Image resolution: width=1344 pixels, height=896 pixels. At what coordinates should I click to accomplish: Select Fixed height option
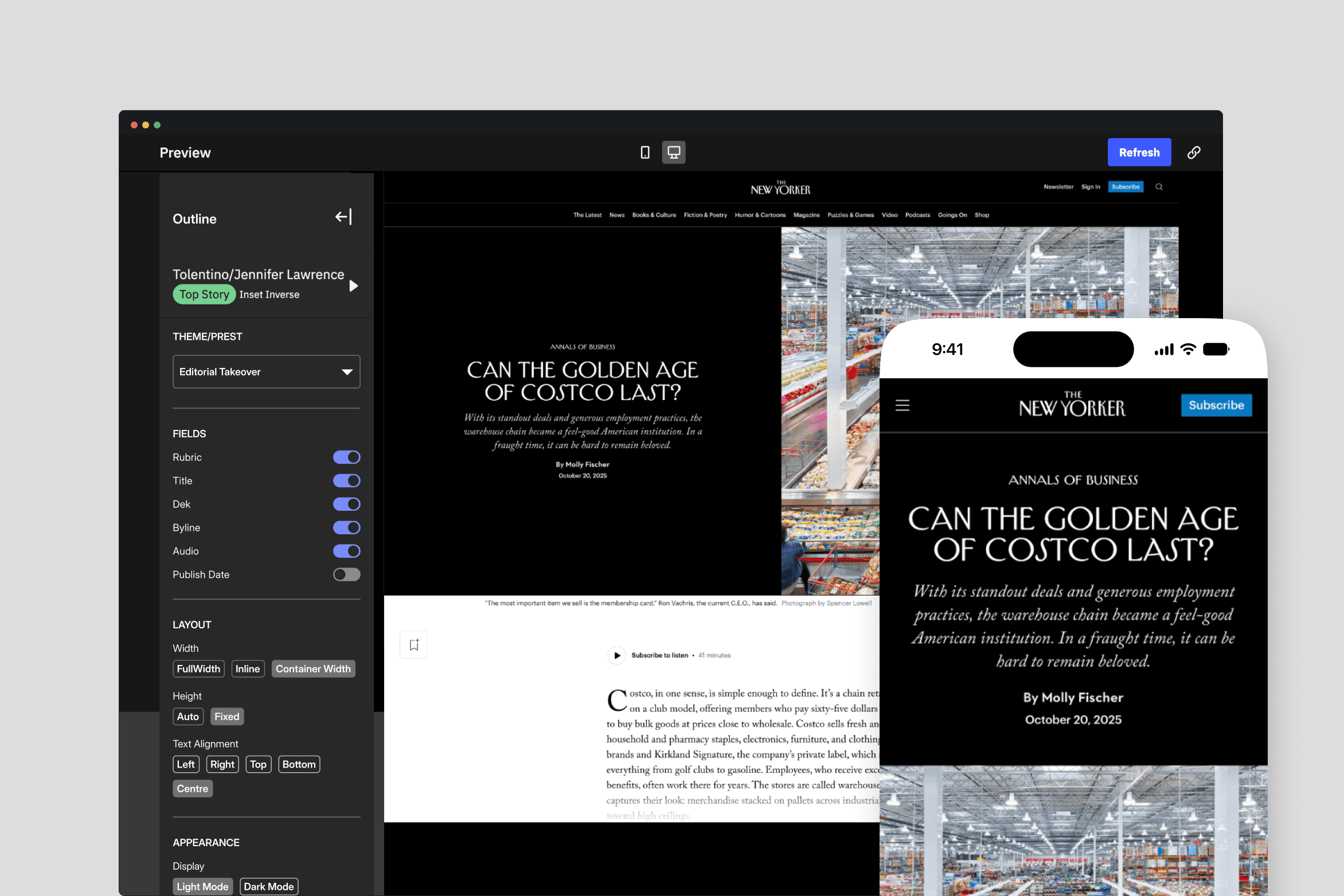coord(227,717)
